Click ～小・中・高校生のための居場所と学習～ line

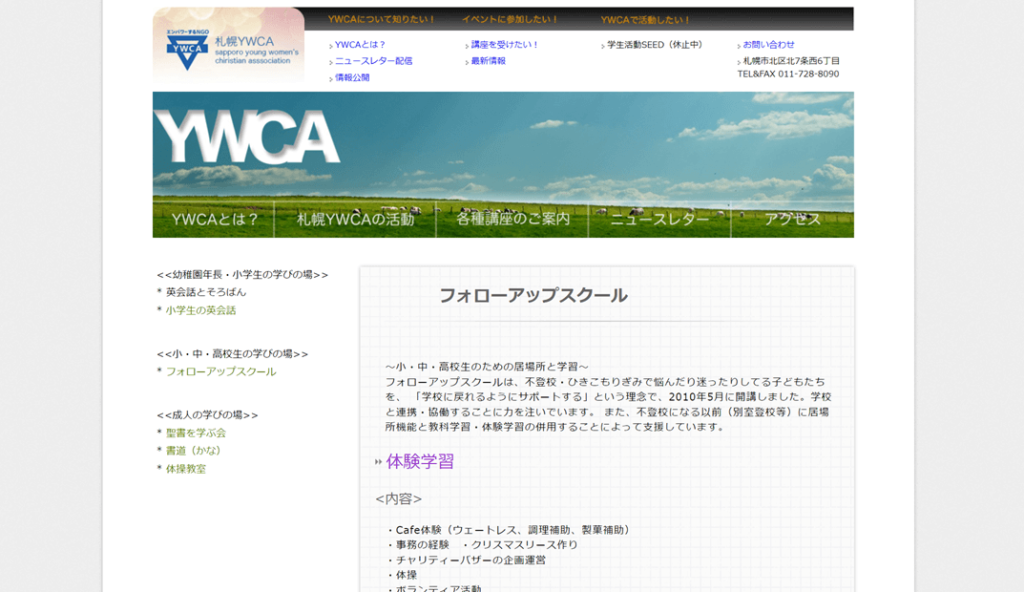click(x=487, y=367)
